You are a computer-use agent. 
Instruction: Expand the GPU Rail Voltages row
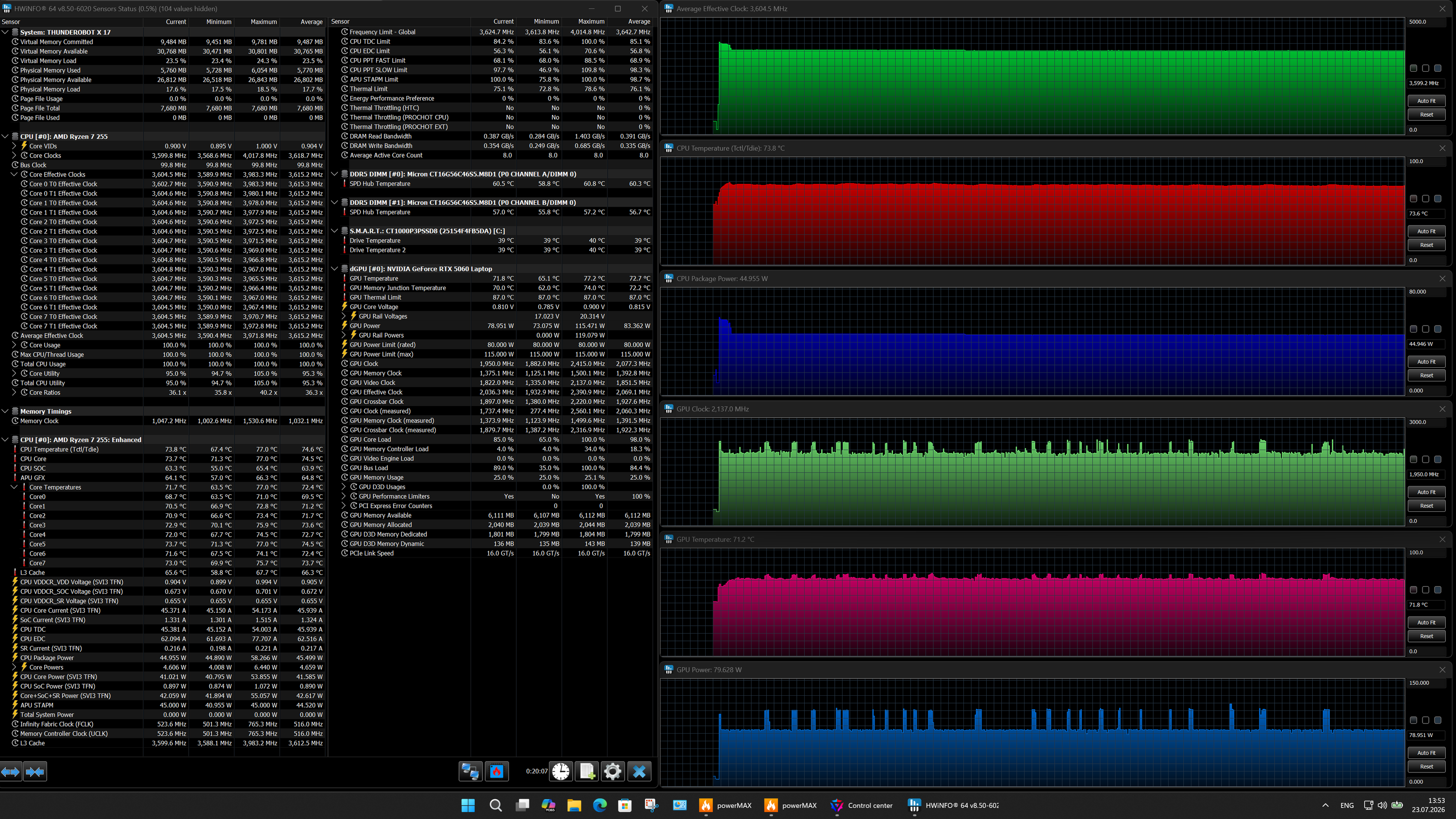click(x=344, y=316)
